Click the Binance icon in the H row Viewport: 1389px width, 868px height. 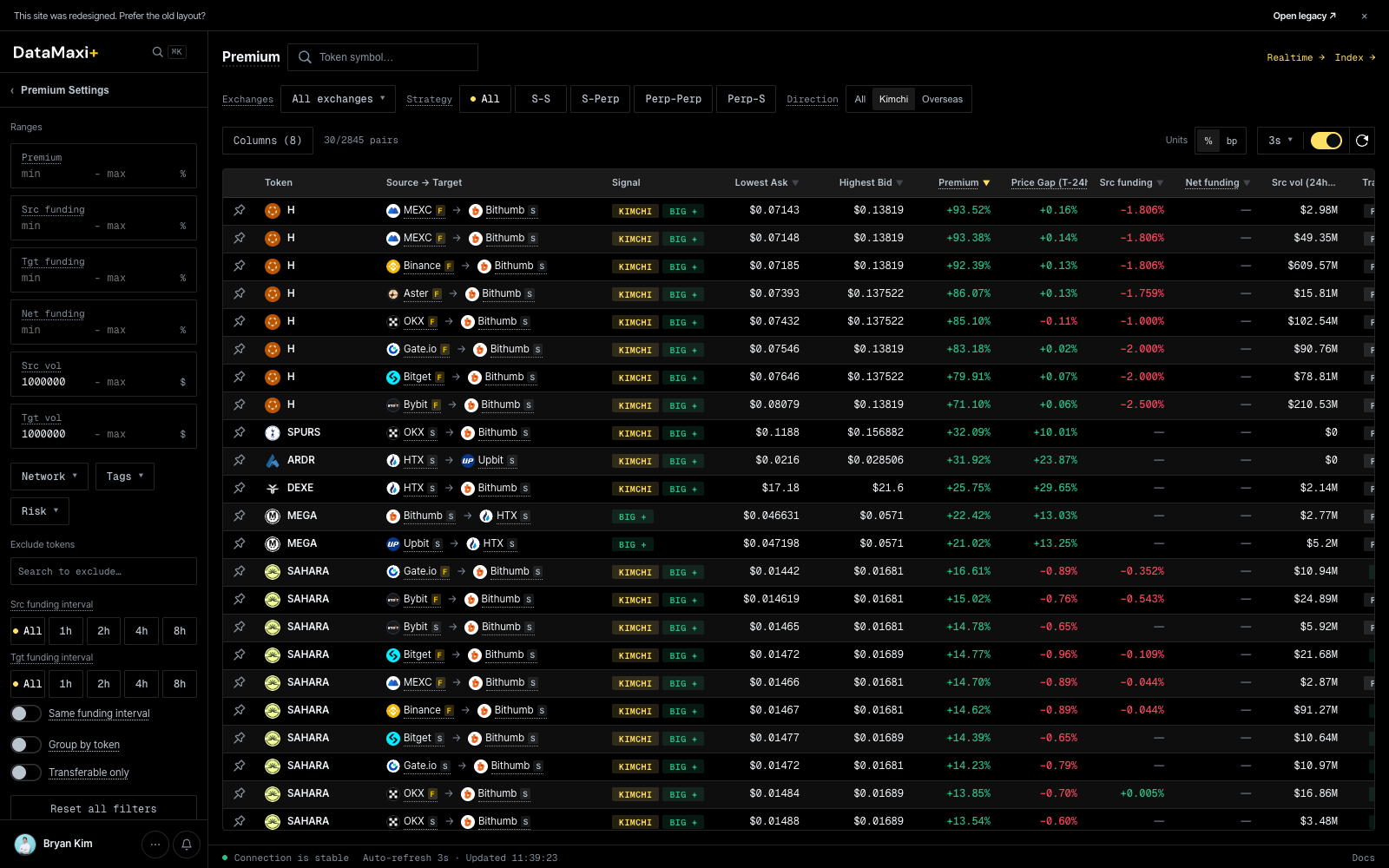tap(393, 266)
